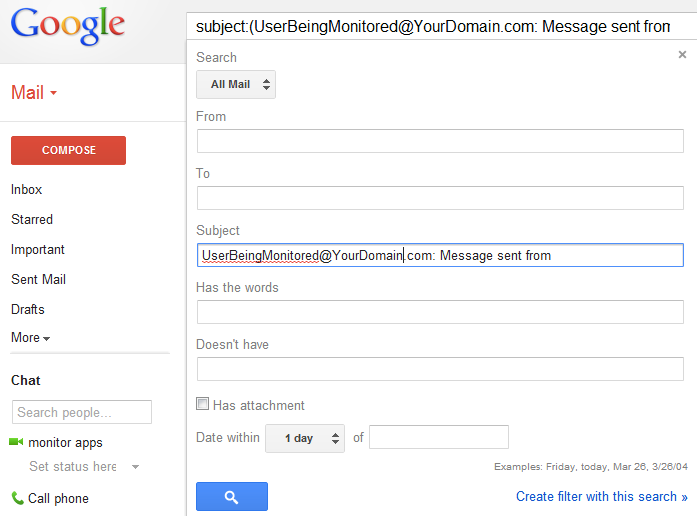Click Create filter with this search link

click(601, 496)
